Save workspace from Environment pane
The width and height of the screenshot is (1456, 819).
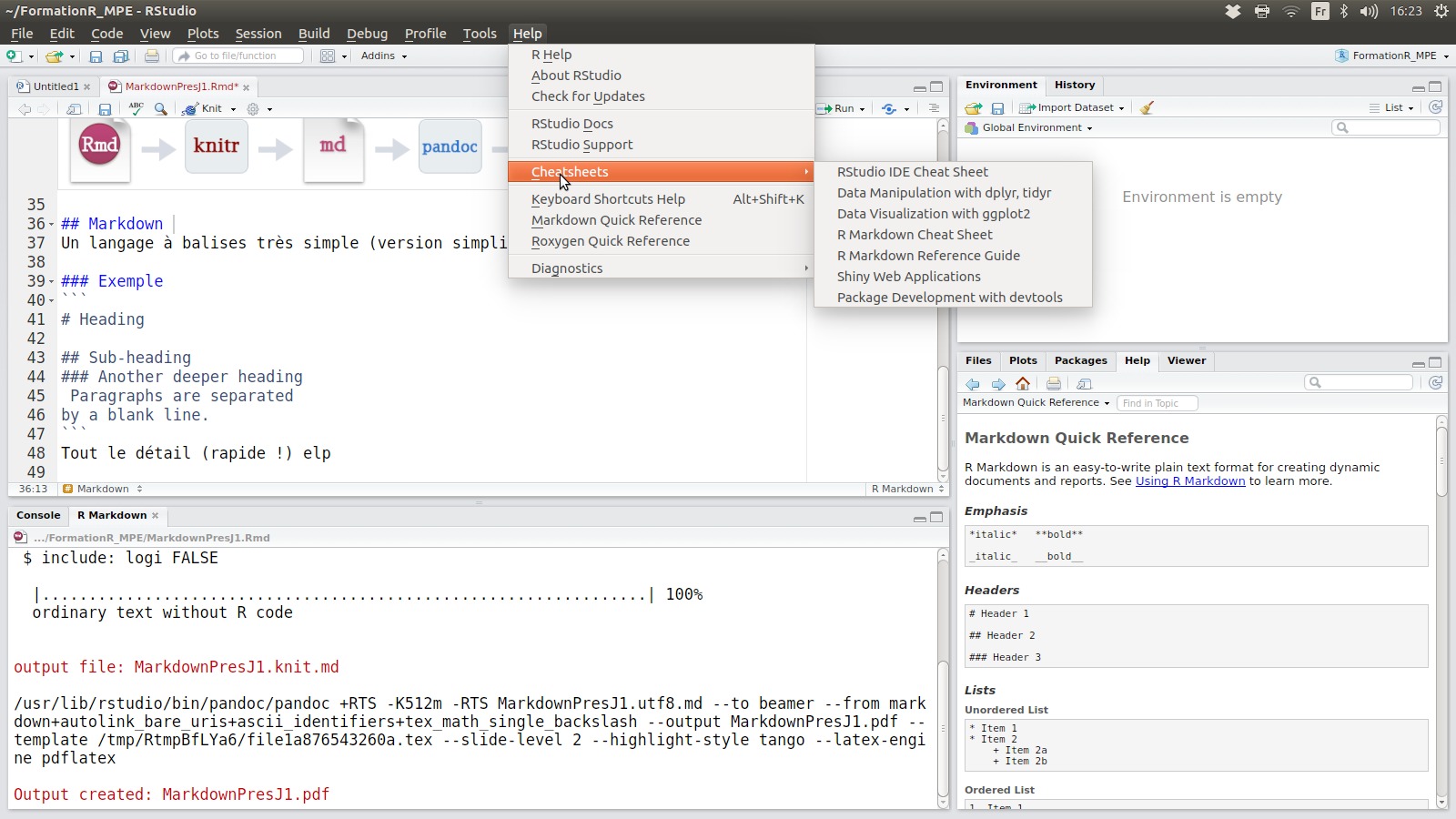[997, 108]
